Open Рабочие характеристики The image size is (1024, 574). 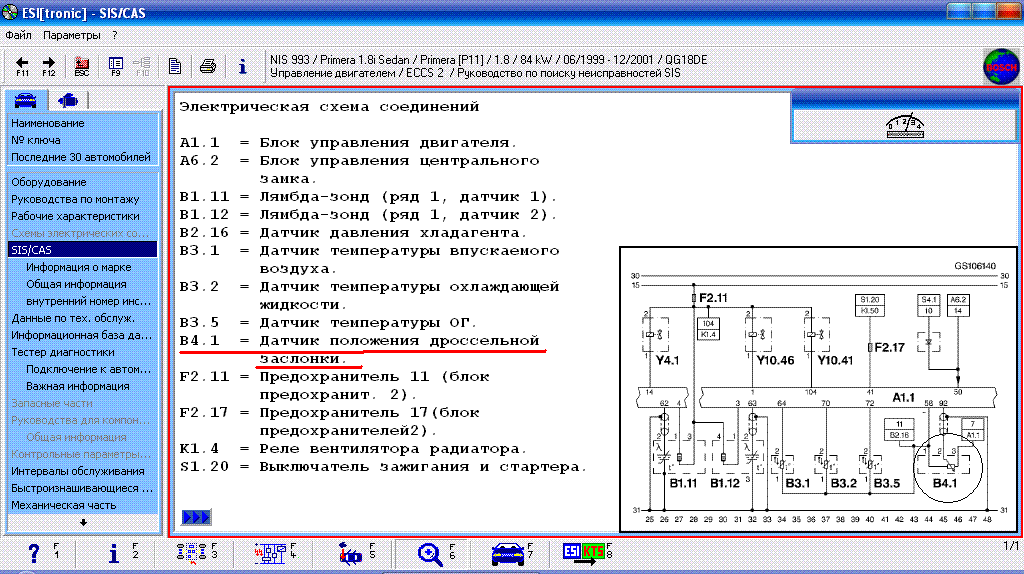[x=75, y=215]
